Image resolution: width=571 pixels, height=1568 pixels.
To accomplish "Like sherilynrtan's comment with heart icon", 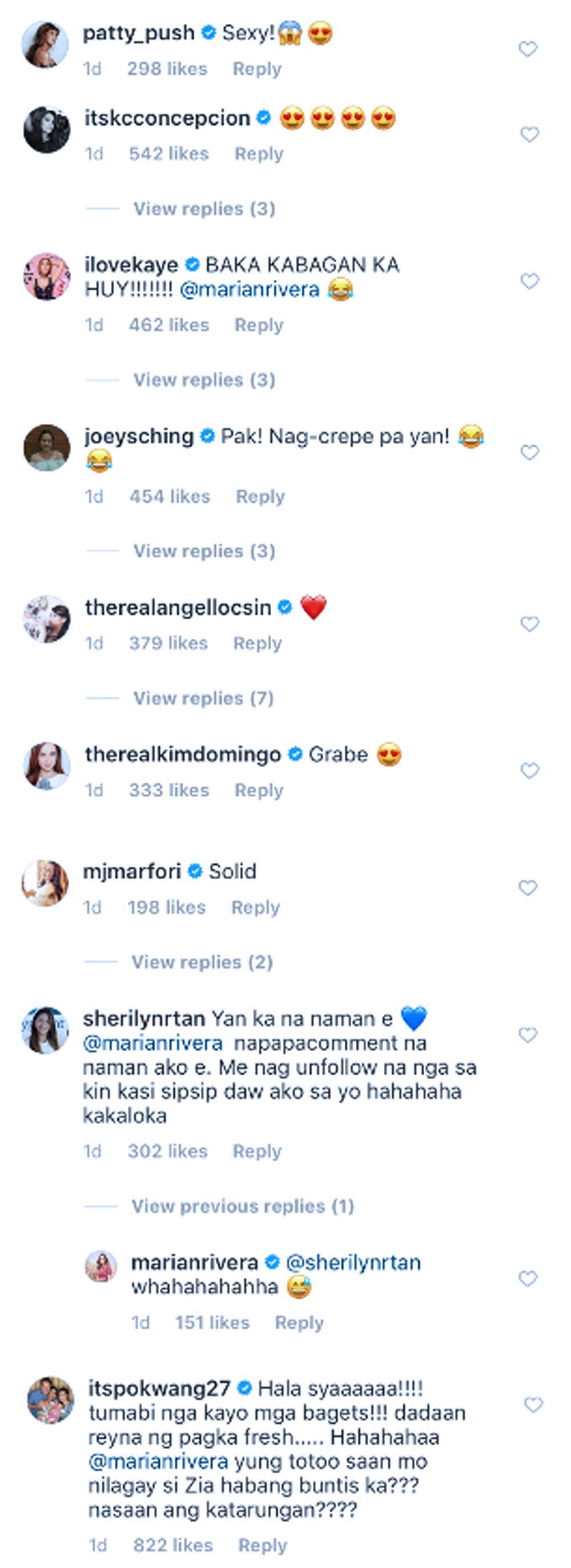I will tap(527, 1035).
